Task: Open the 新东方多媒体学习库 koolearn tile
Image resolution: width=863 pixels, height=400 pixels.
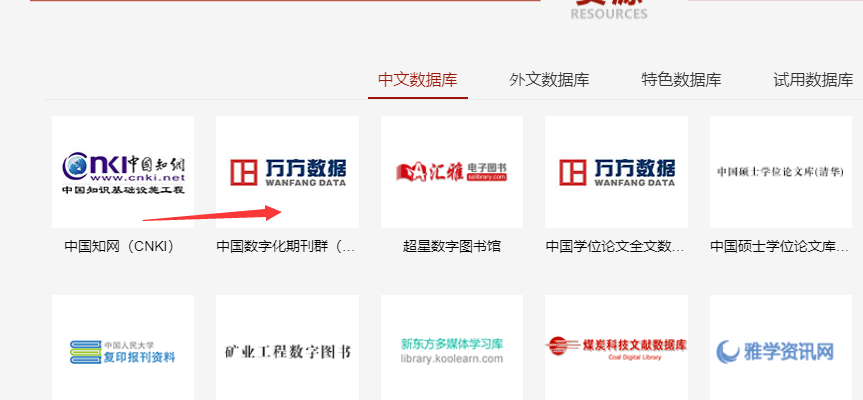Action: 452,348
